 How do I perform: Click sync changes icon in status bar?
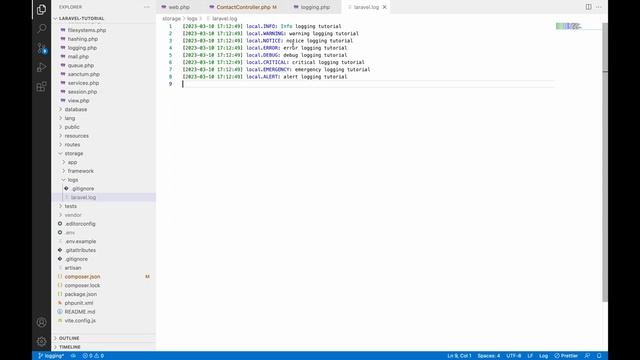click(x=73, y=356)
